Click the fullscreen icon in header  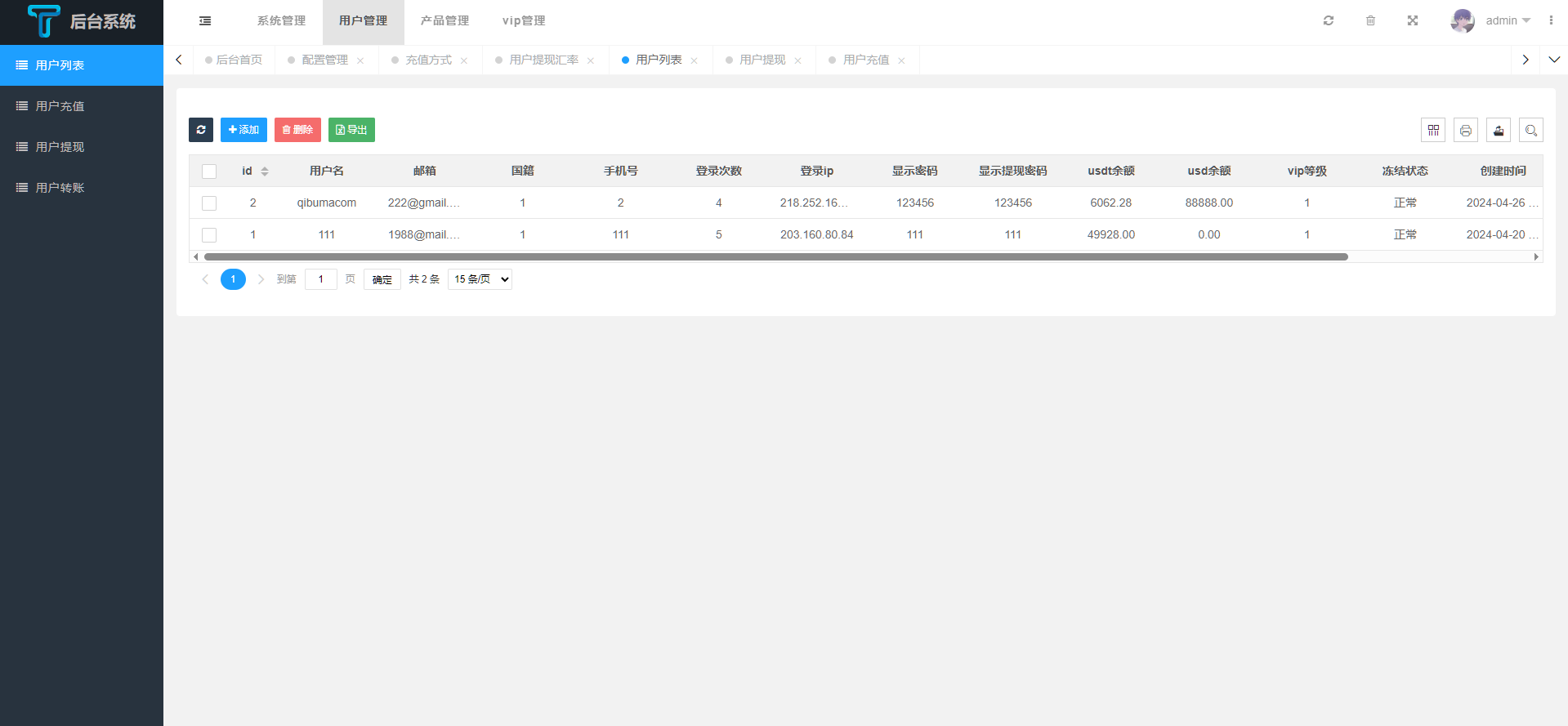1413,21
